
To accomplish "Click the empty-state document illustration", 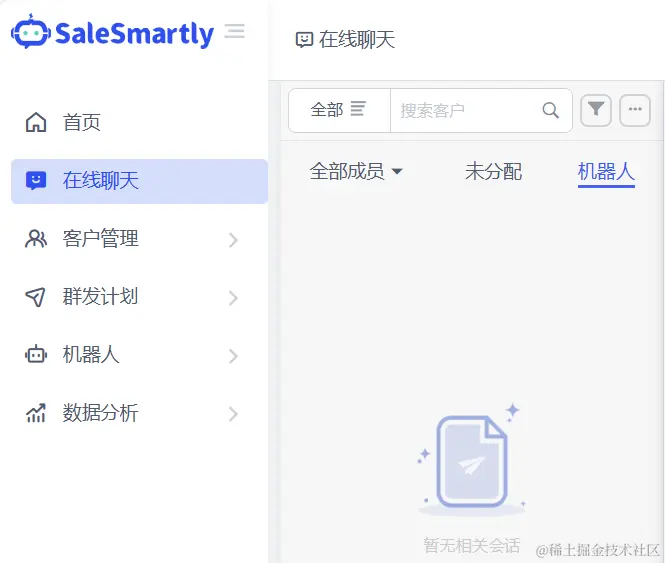I will point(472,459).
